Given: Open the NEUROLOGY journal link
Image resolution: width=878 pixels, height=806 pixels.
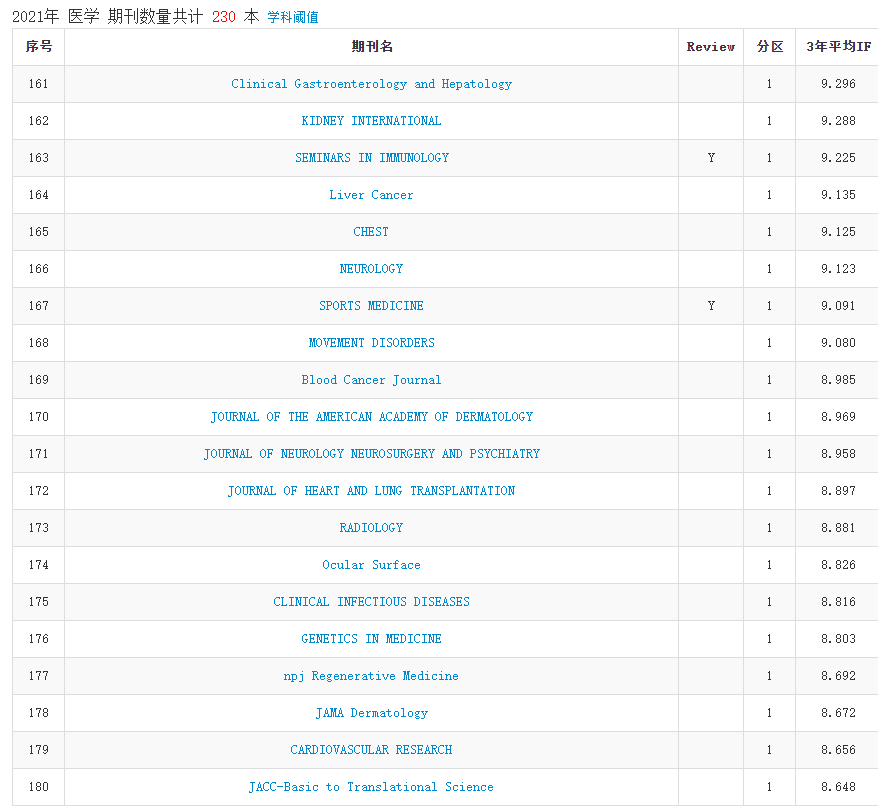Looking at the screenshot, I should [x=371, y=269].
